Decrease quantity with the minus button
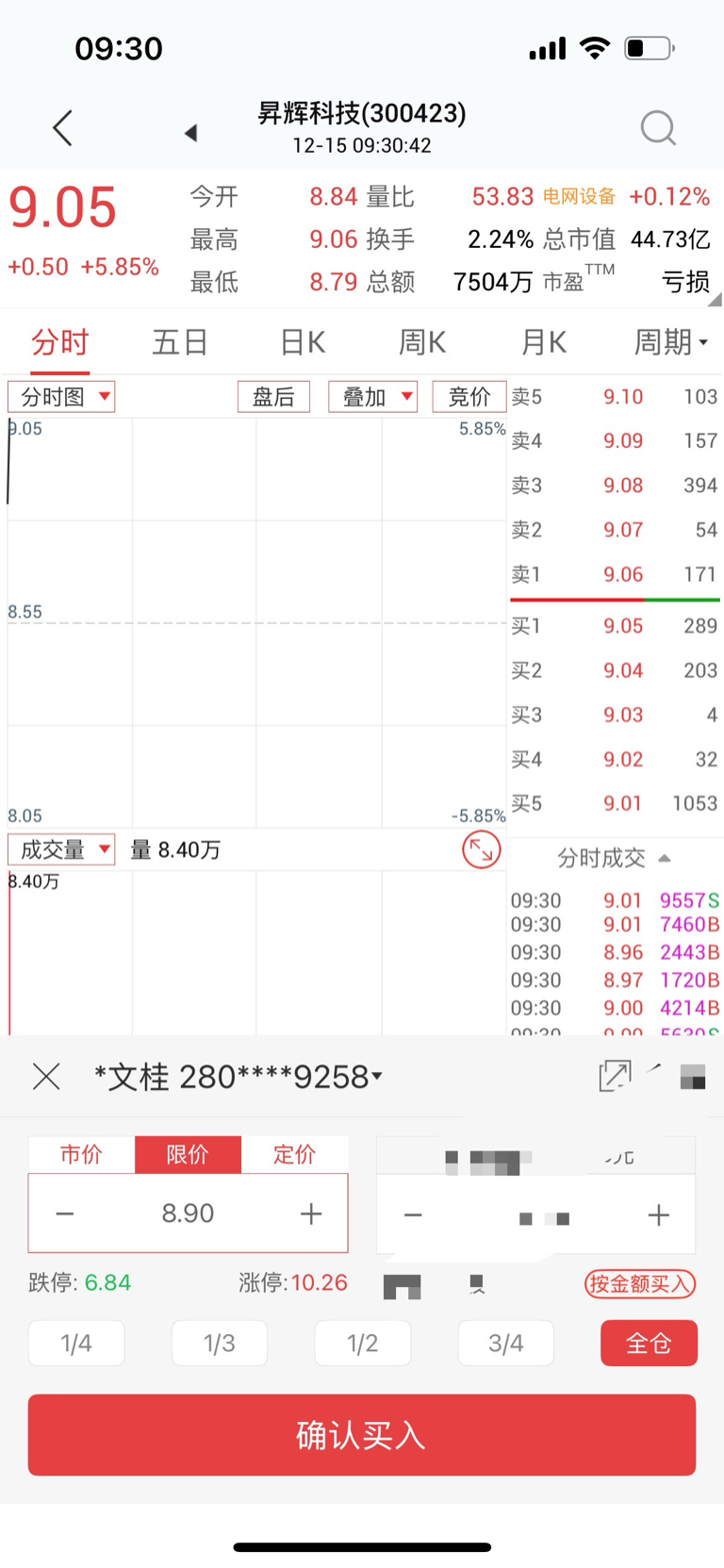 [x=413, y=1215]
